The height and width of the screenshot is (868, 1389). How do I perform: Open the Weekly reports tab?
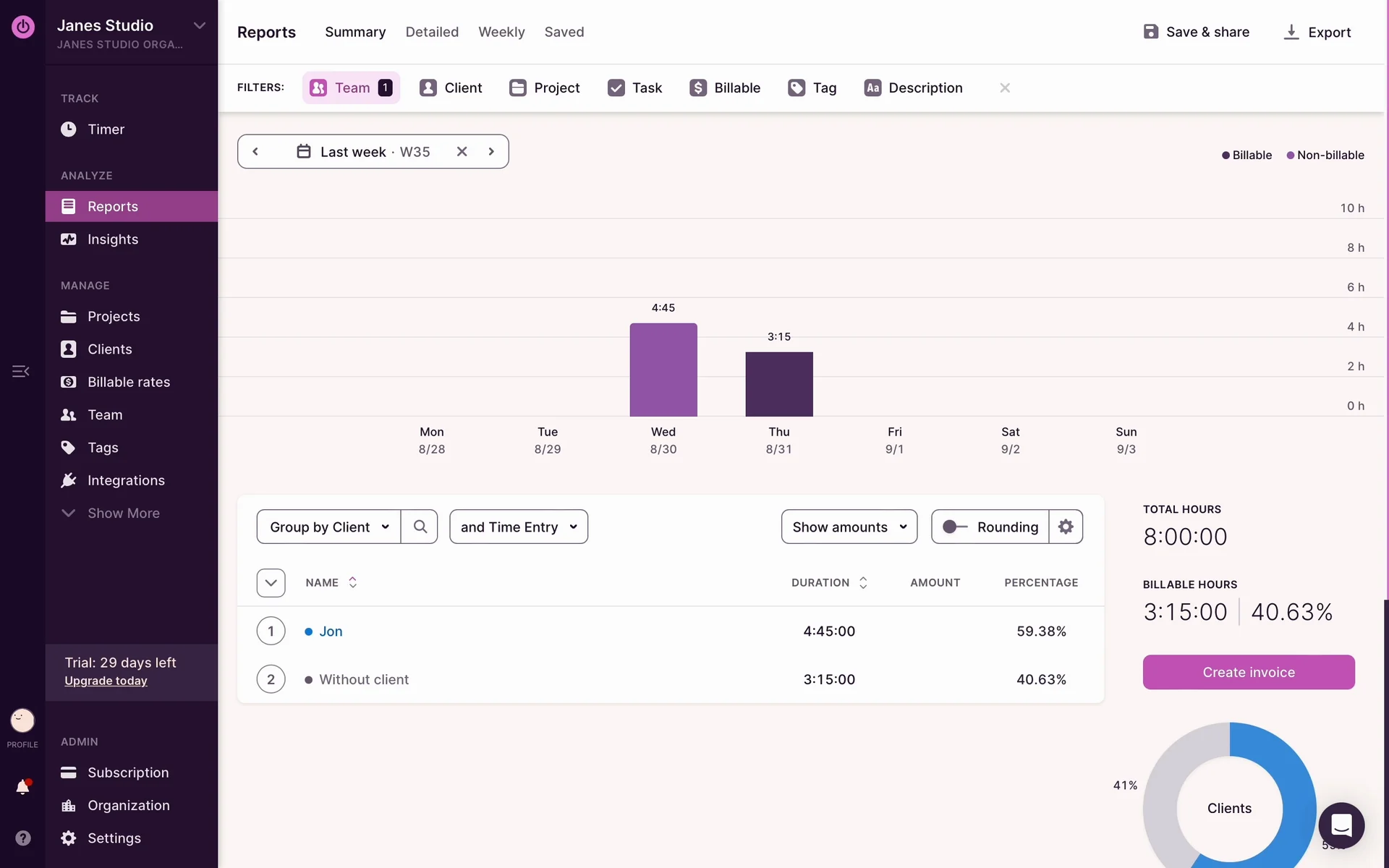[501, 32]
